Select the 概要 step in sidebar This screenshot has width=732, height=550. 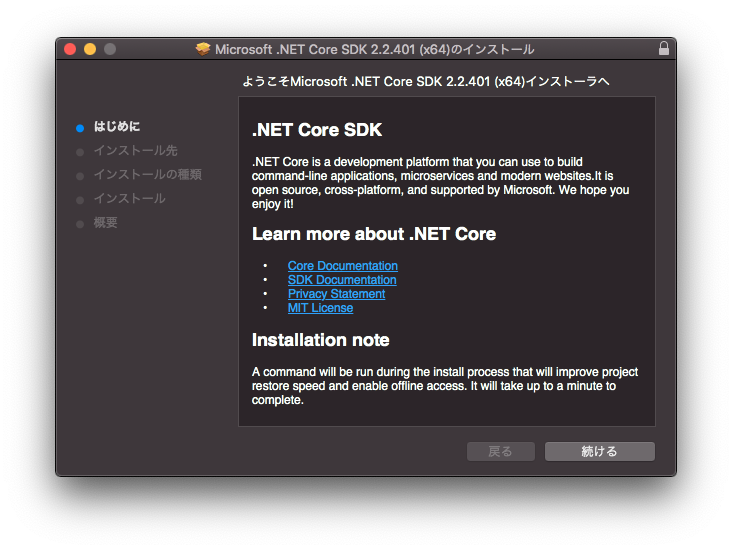[106, 223]
